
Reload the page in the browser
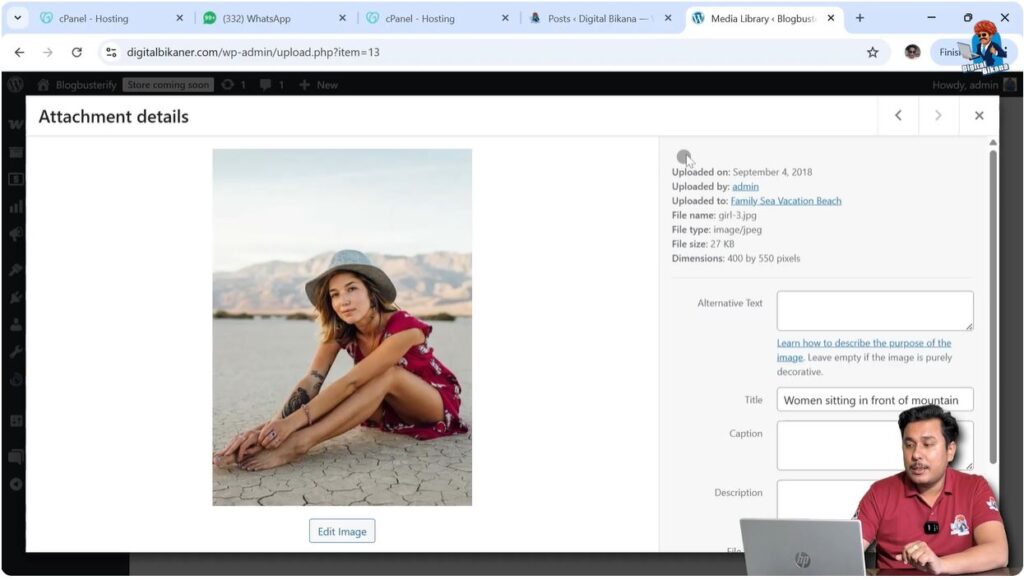coord(77,52)
